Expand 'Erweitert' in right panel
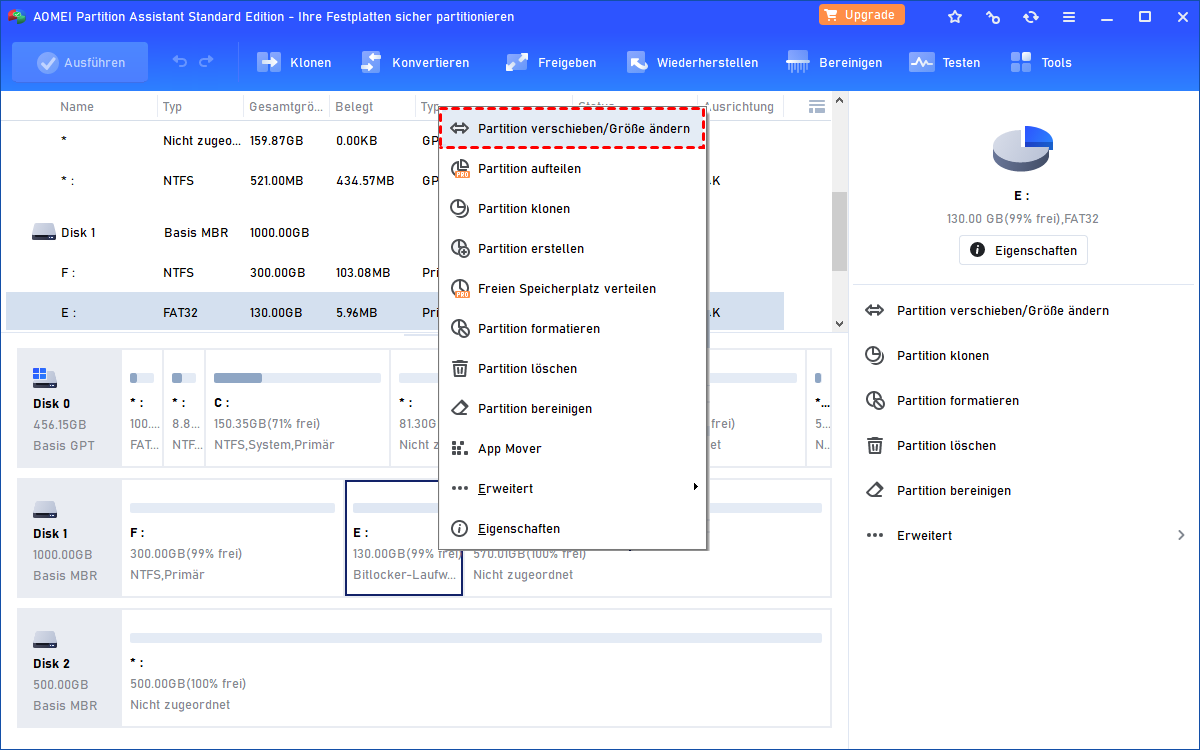The height and width of the screenshot is (750, 1200). click(x=1024, y=535)
